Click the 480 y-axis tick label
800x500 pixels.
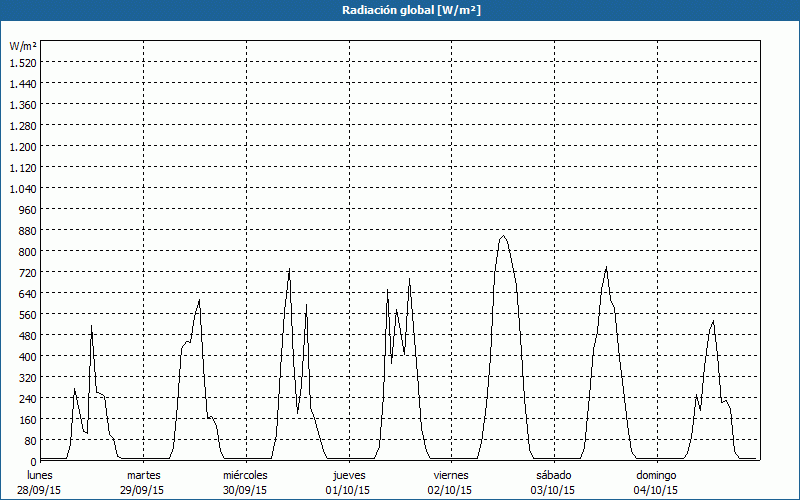tap(26, 356)
